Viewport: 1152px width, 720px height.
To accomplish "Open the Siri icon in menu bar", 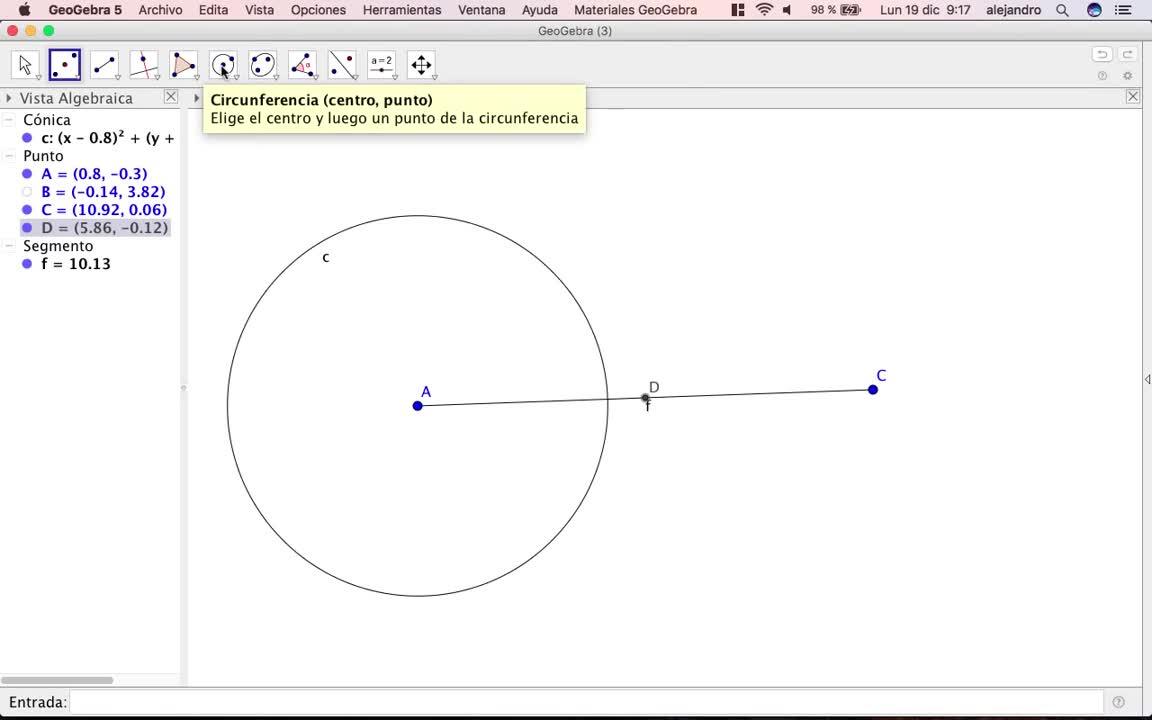I will 1094,10.
